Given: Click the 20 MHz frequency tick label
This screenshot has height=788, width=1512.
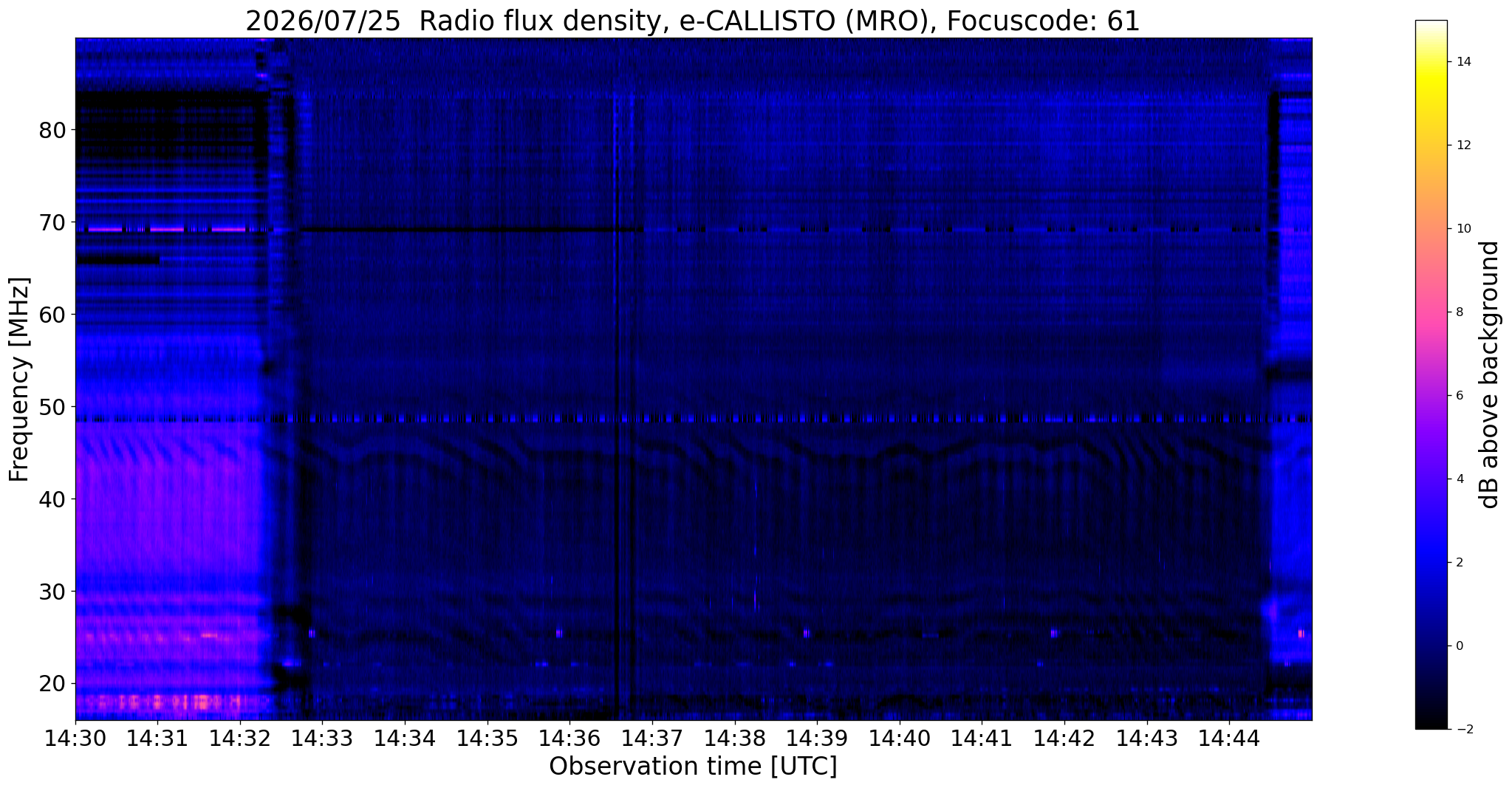Looking at the screenshot, I should click(x=52, y=684).
